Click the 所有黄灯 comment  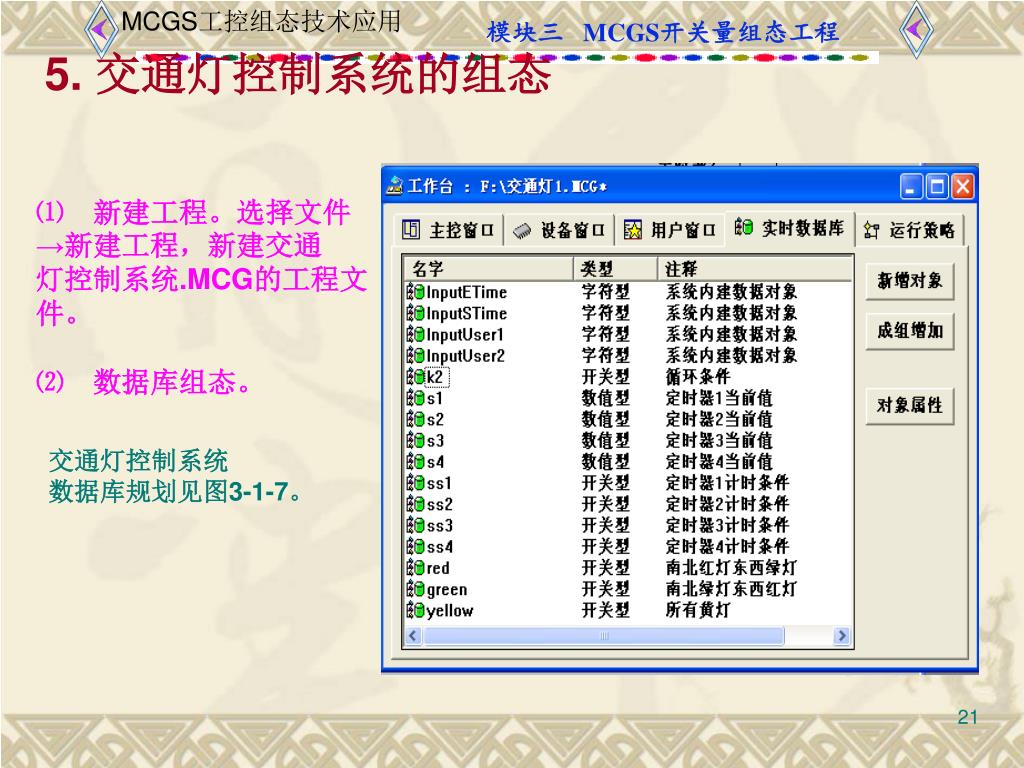coord(697,611)
